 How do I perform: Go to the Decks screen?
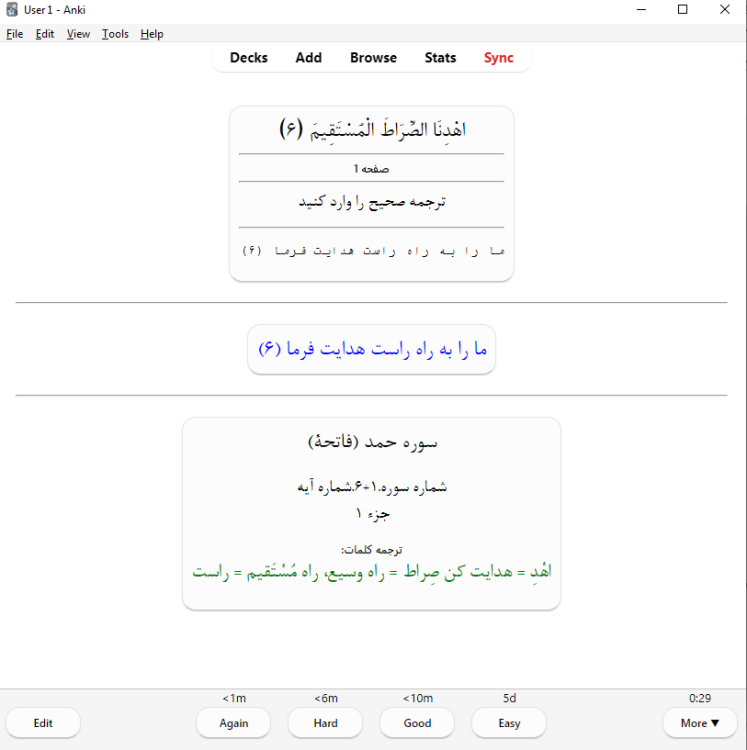tap(249, 58)
